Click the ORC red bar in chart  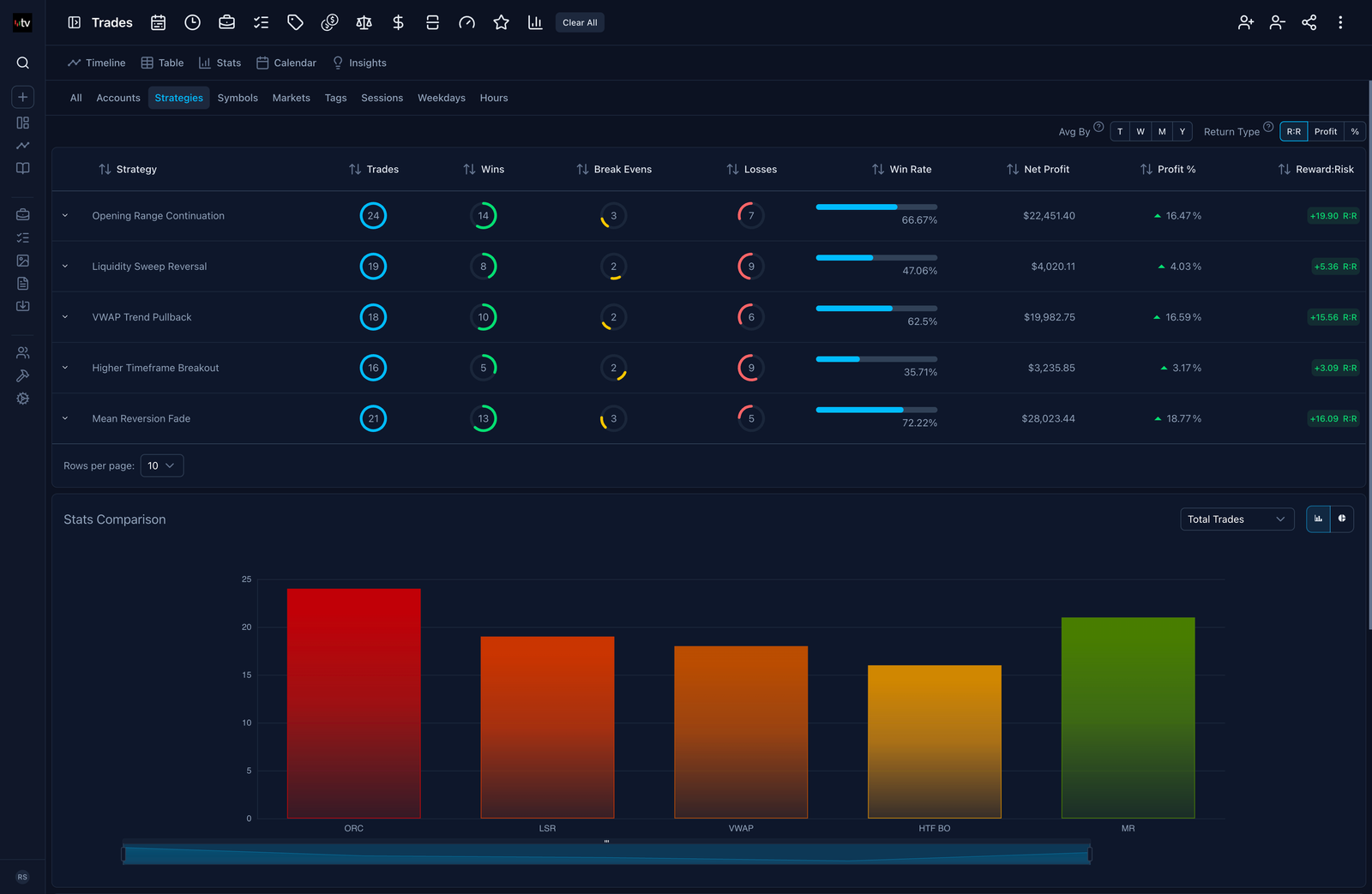353,703
